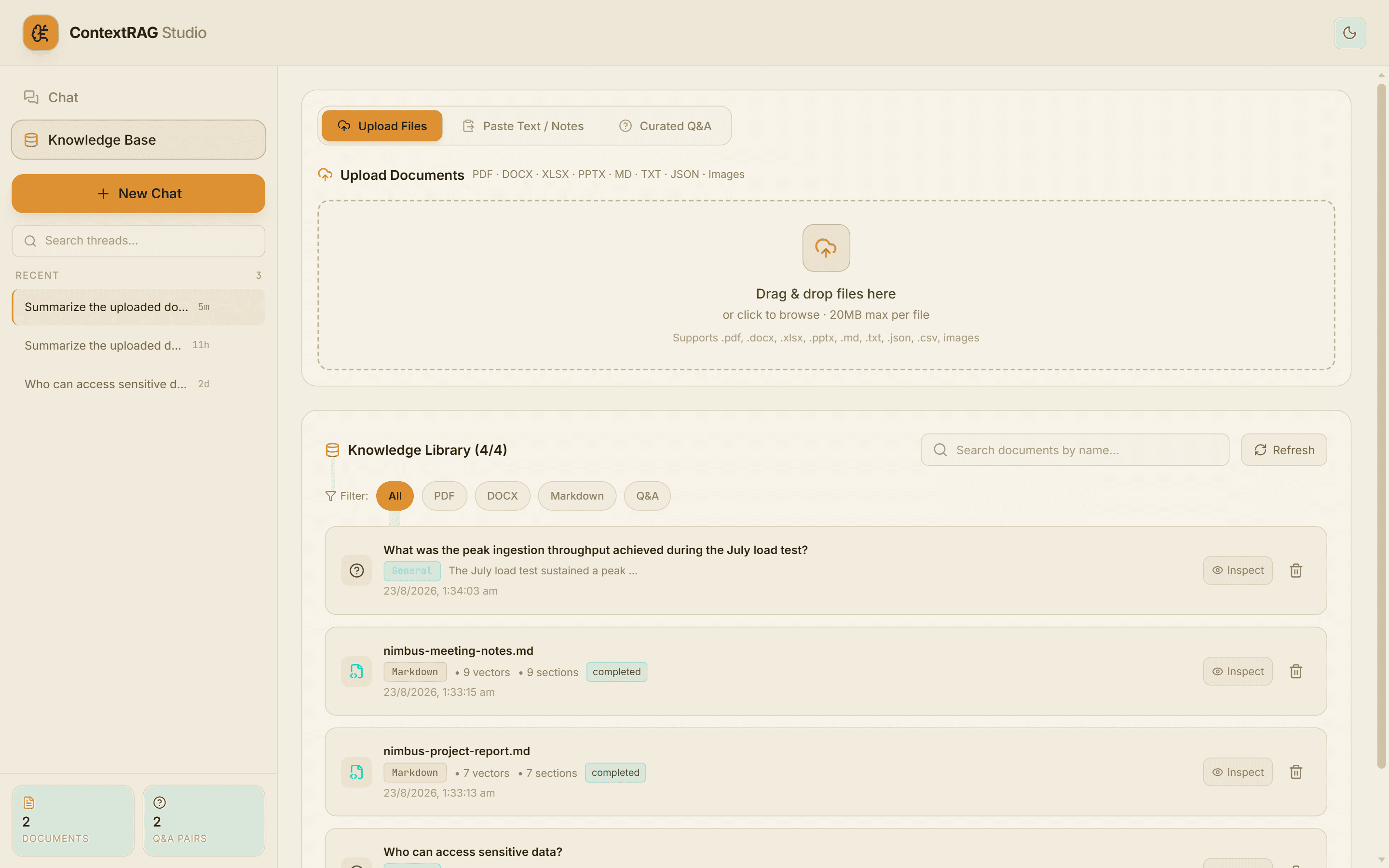Filter library by DOCX
This screenshot has width=1389, height=868.
pos(502,495)
